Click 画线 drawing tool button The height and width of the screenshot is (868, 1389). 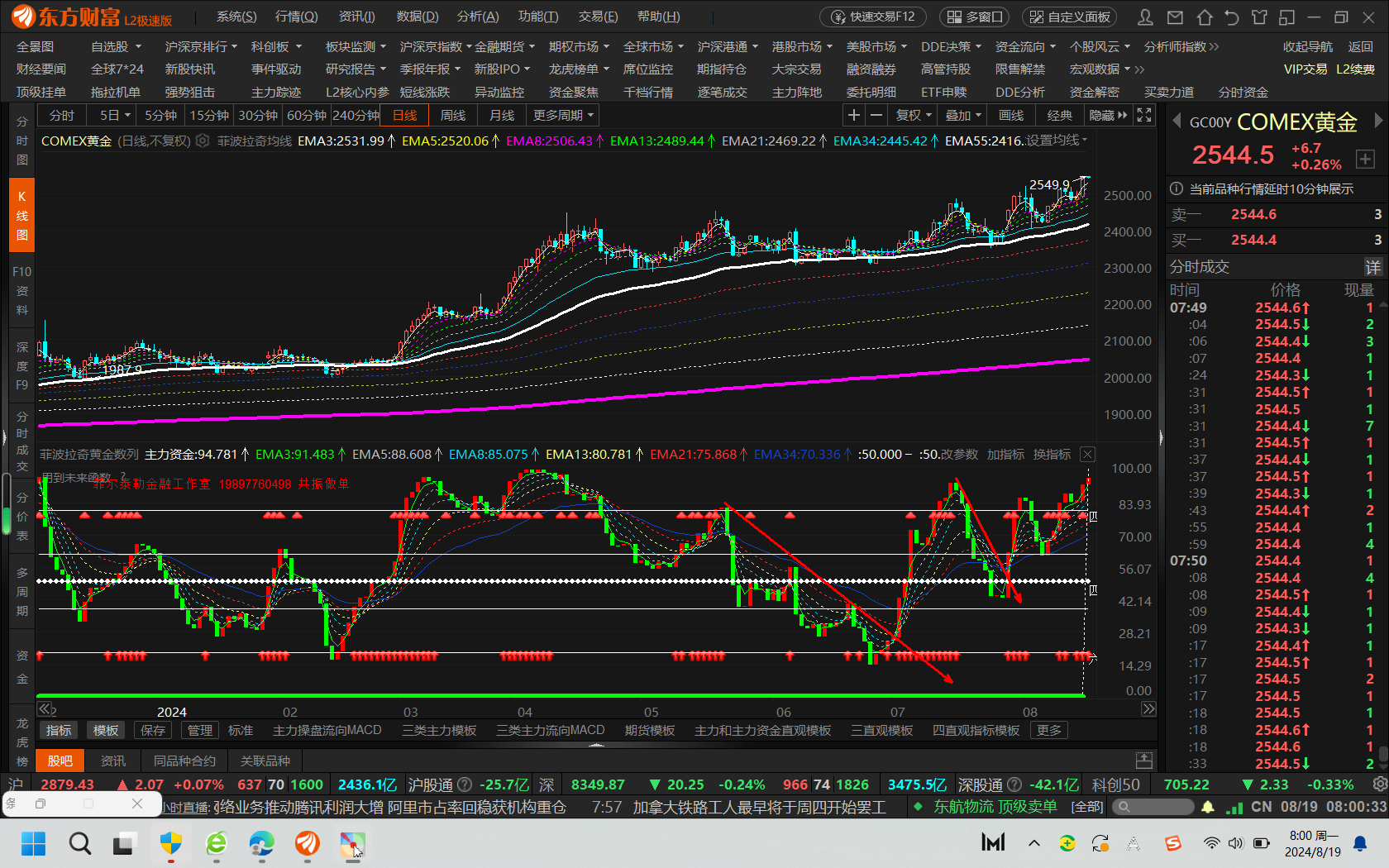tap(1011, 115)
